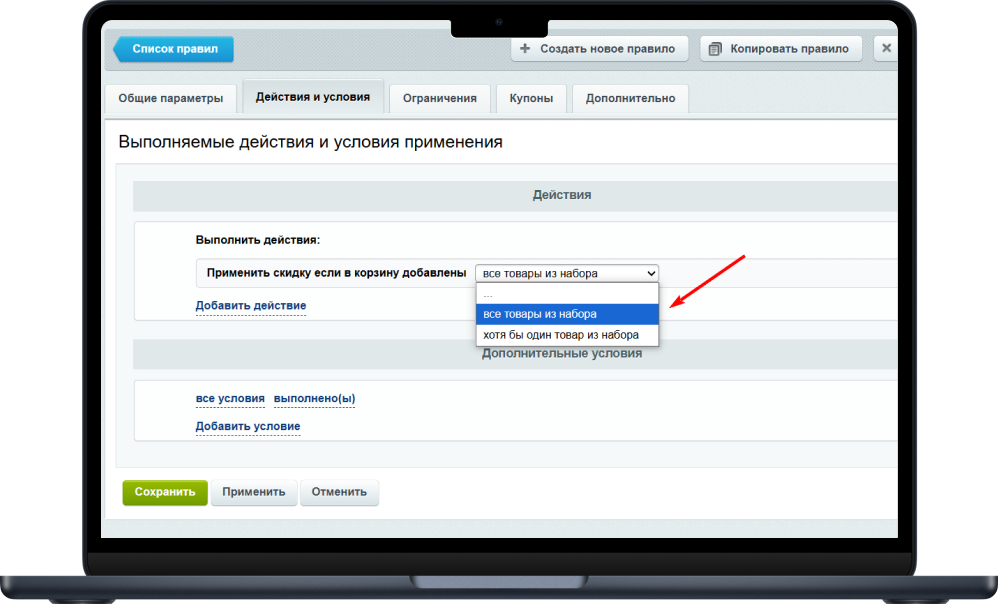Viewport: 998px width, 604px height.
Task: Choose the empty '...' dropdown option
Action: pyautogui.click(x=567, y=294)
